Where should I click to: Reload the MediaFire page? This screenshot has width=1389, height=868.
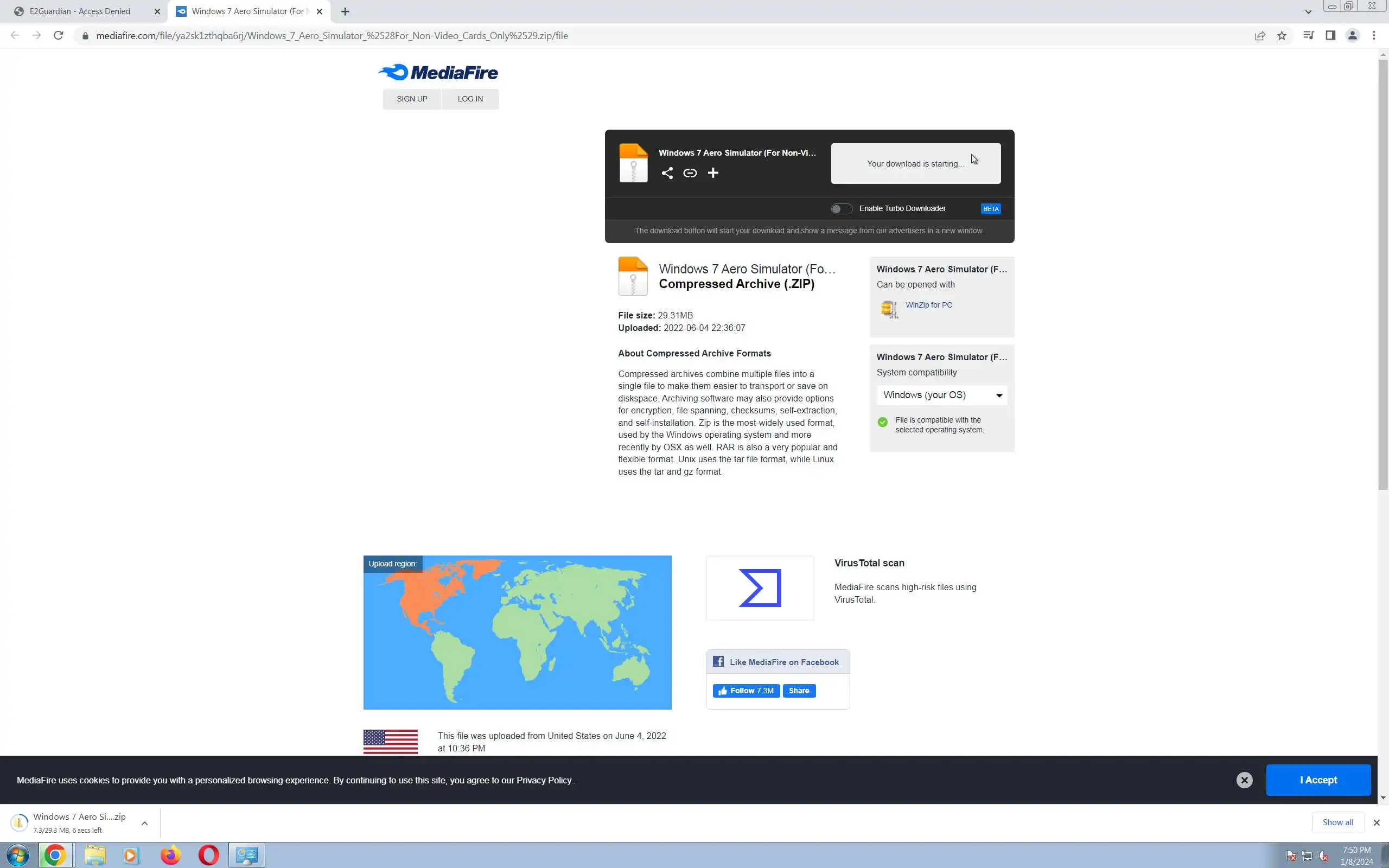pyautogui.click(x=58, y=36)
